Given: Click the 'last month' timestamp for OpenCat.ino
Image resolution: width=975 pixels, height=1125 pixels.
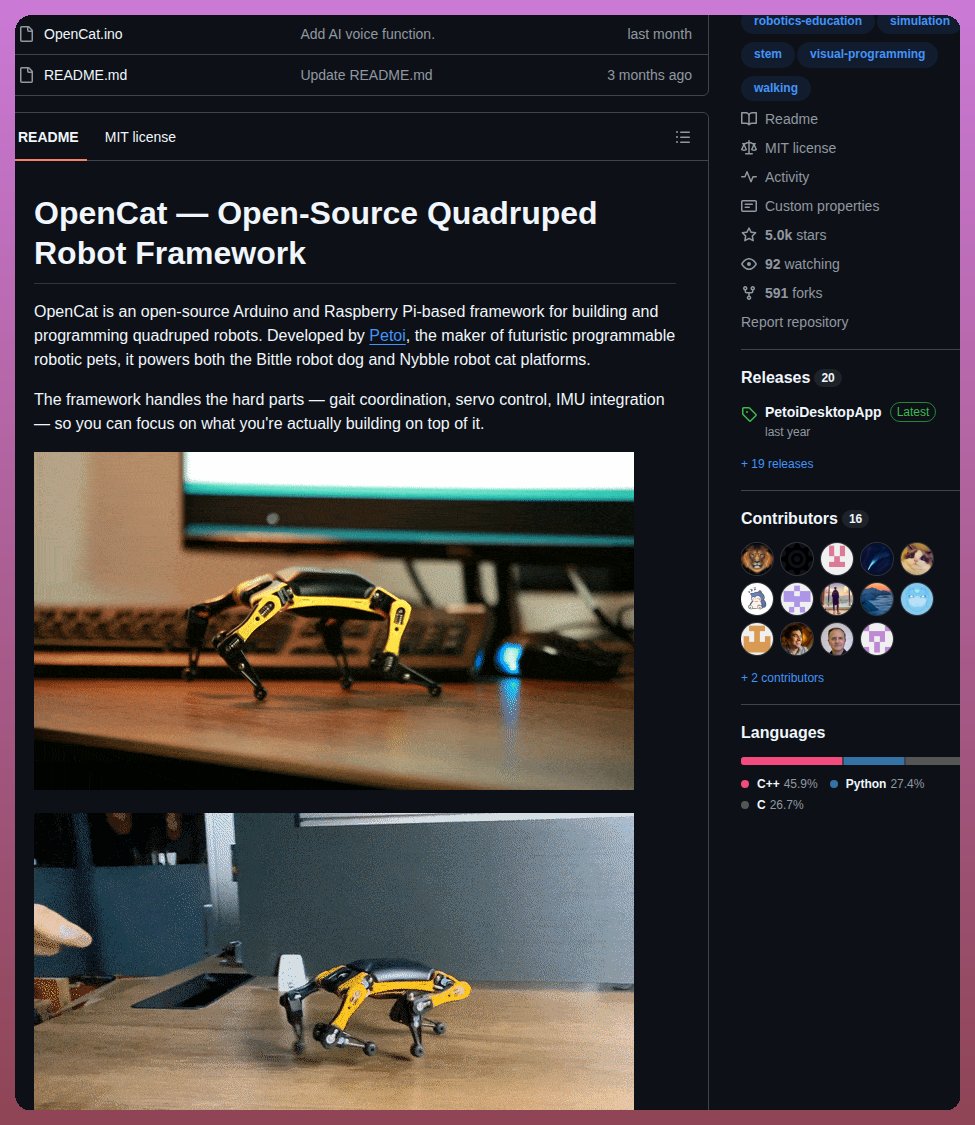Looking at the screenshot, I should click(x=659, y=34).
